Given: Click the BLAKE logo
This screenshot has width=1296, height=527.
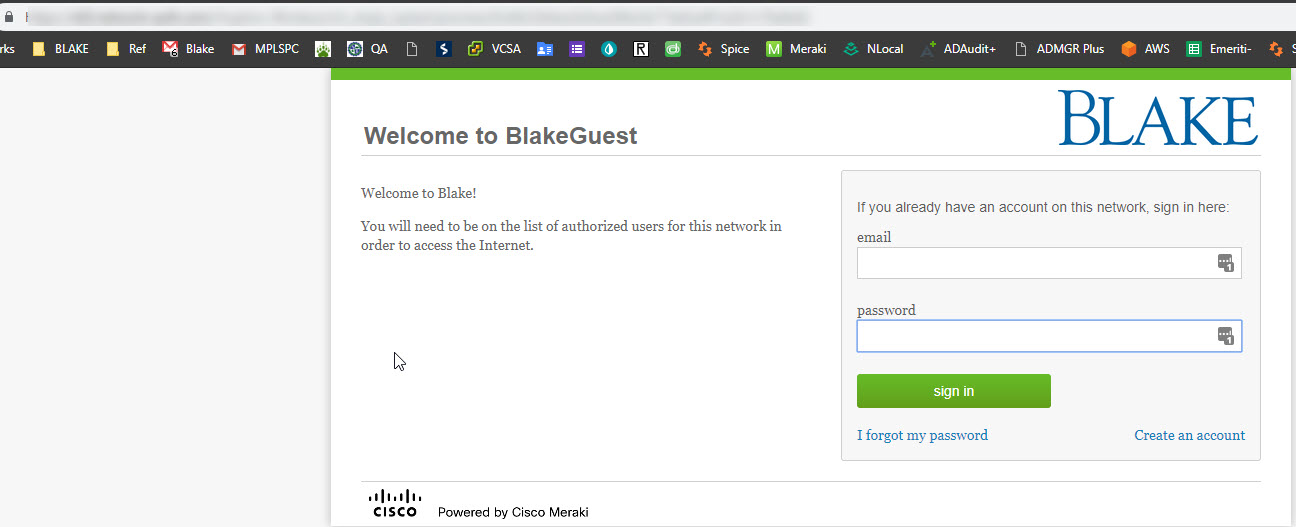Looking at the screenshot, I should [1158, 118].
